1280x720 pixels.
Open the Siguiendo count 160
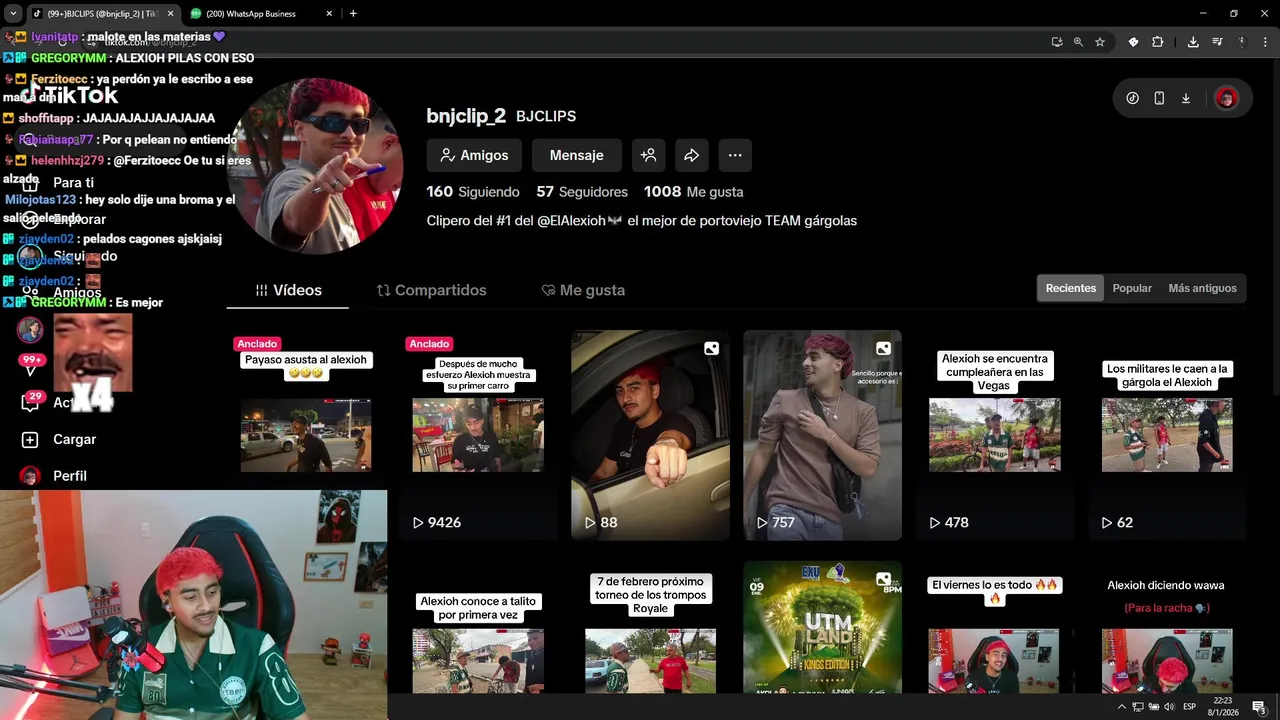click(473, 191)
